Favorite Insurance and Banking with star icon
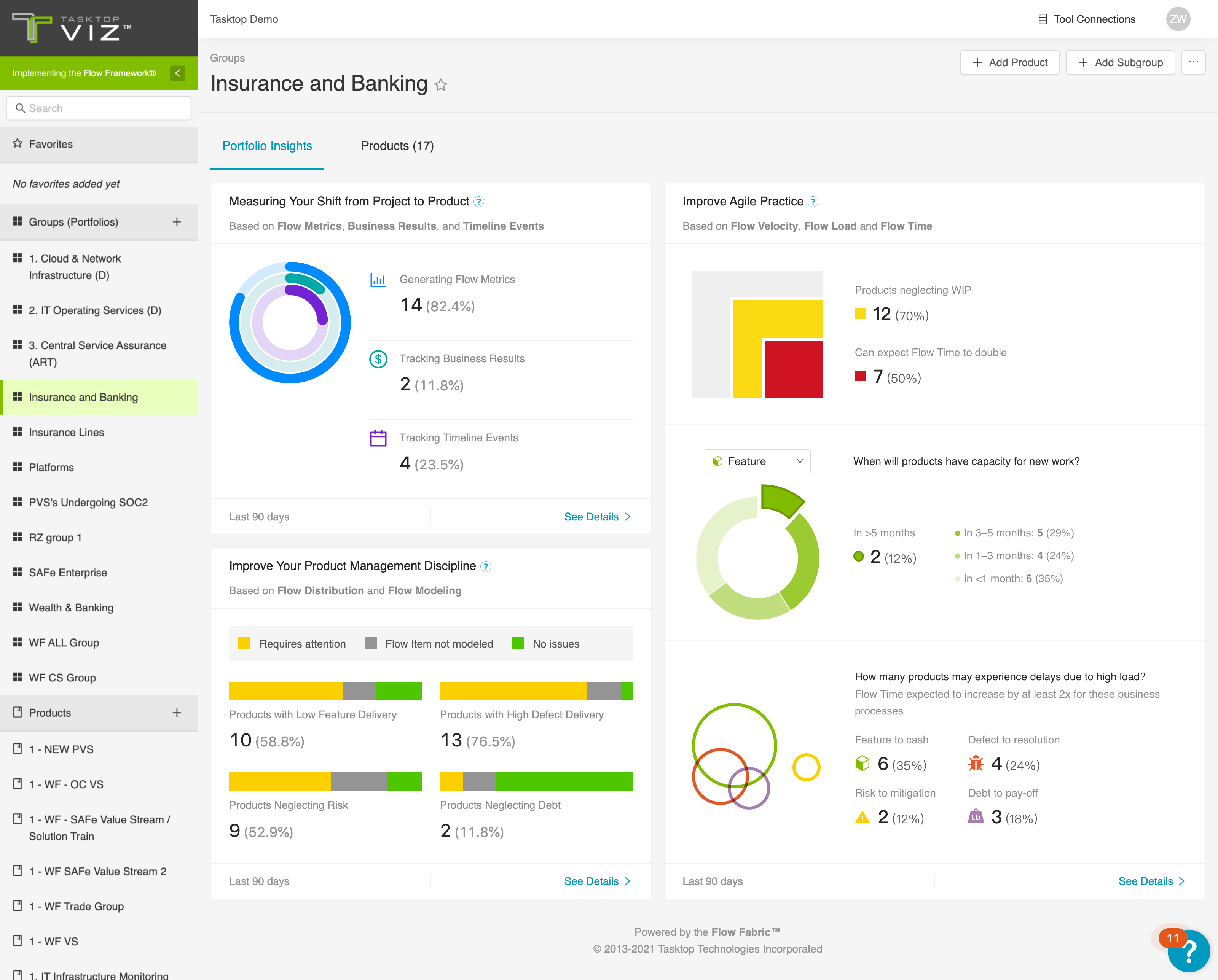 point(441,85)
